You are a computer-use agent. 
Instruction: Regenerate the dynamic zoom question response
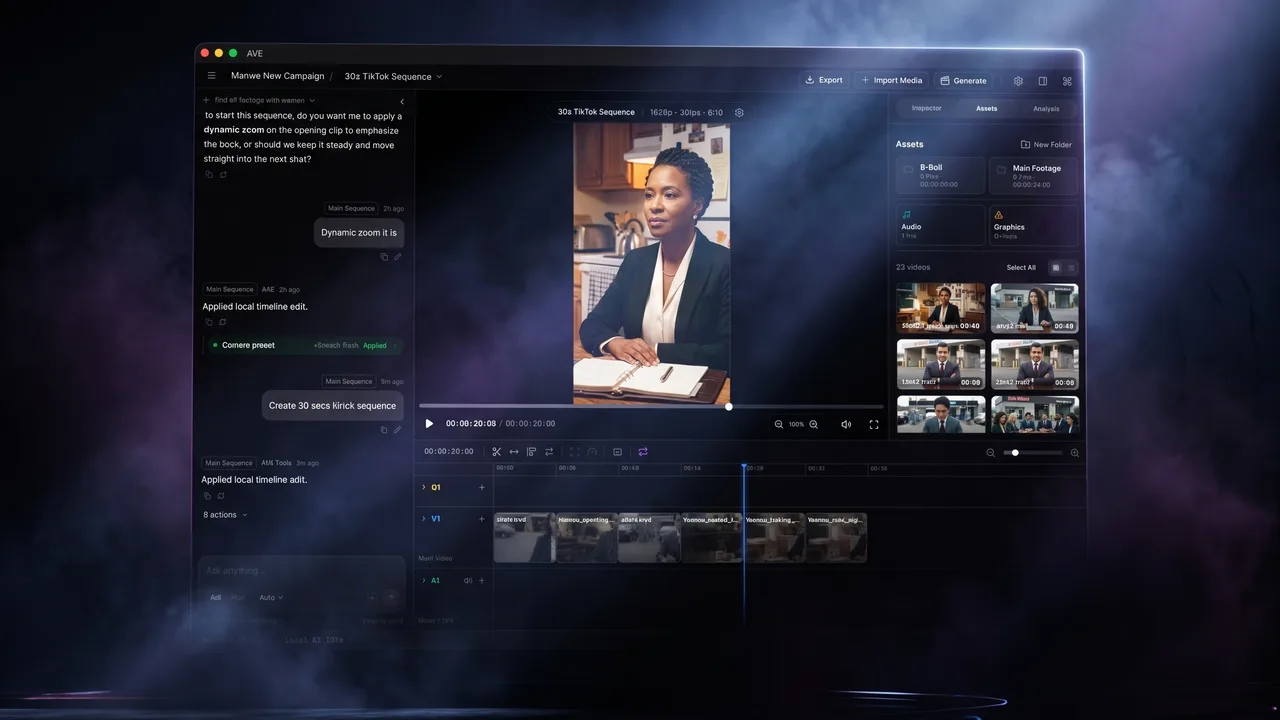point(223,174)
